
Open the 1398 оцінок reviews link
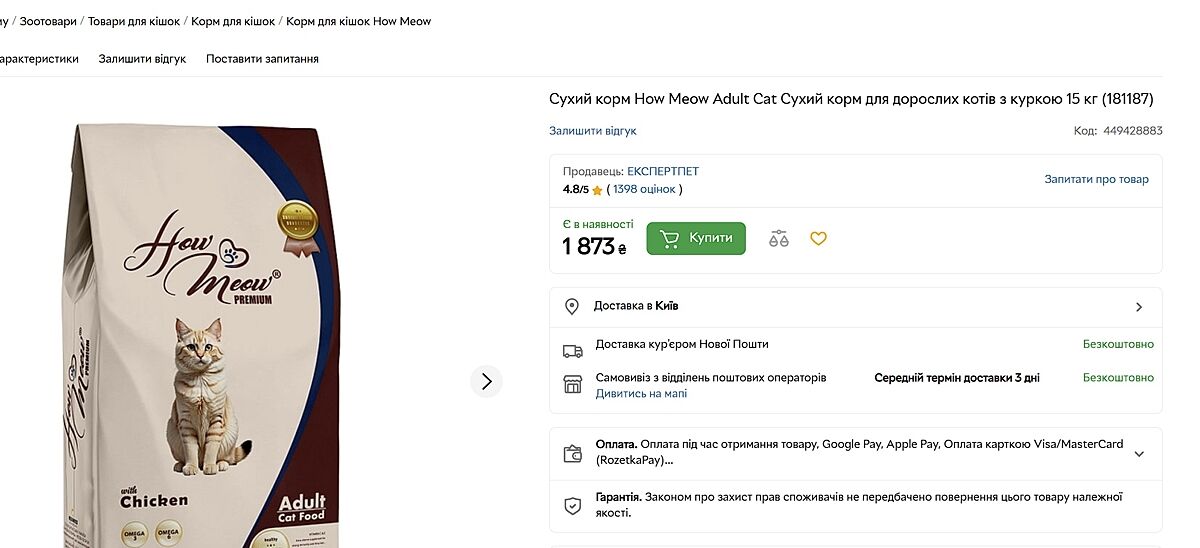(645, 189)
